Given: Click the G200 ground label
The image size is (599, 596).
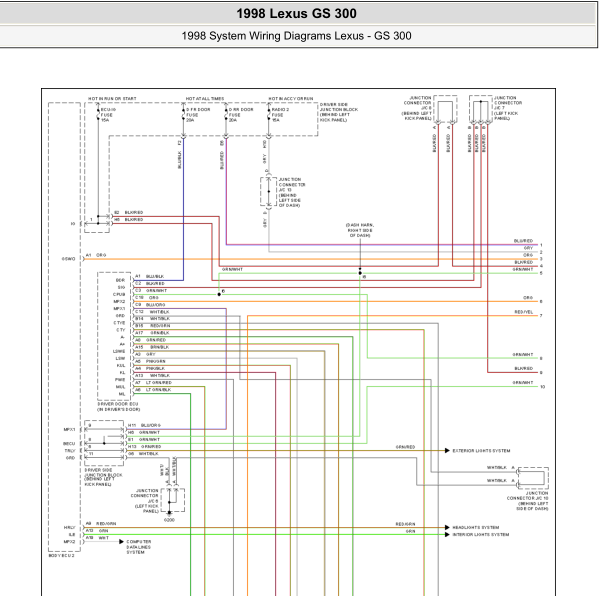Looking at the screenshot, I should [x=169, y=520].
